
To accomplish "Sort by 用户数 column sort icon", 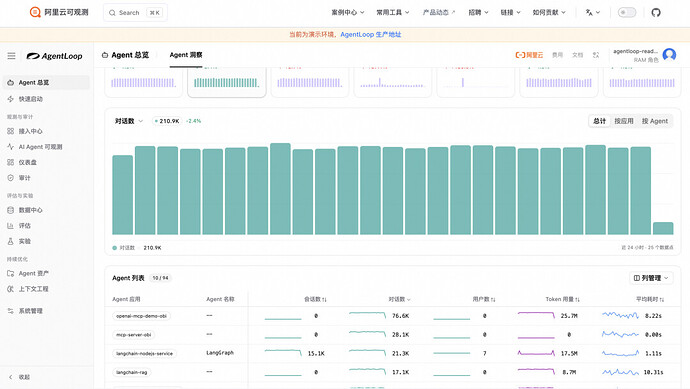I will [493, 299].
